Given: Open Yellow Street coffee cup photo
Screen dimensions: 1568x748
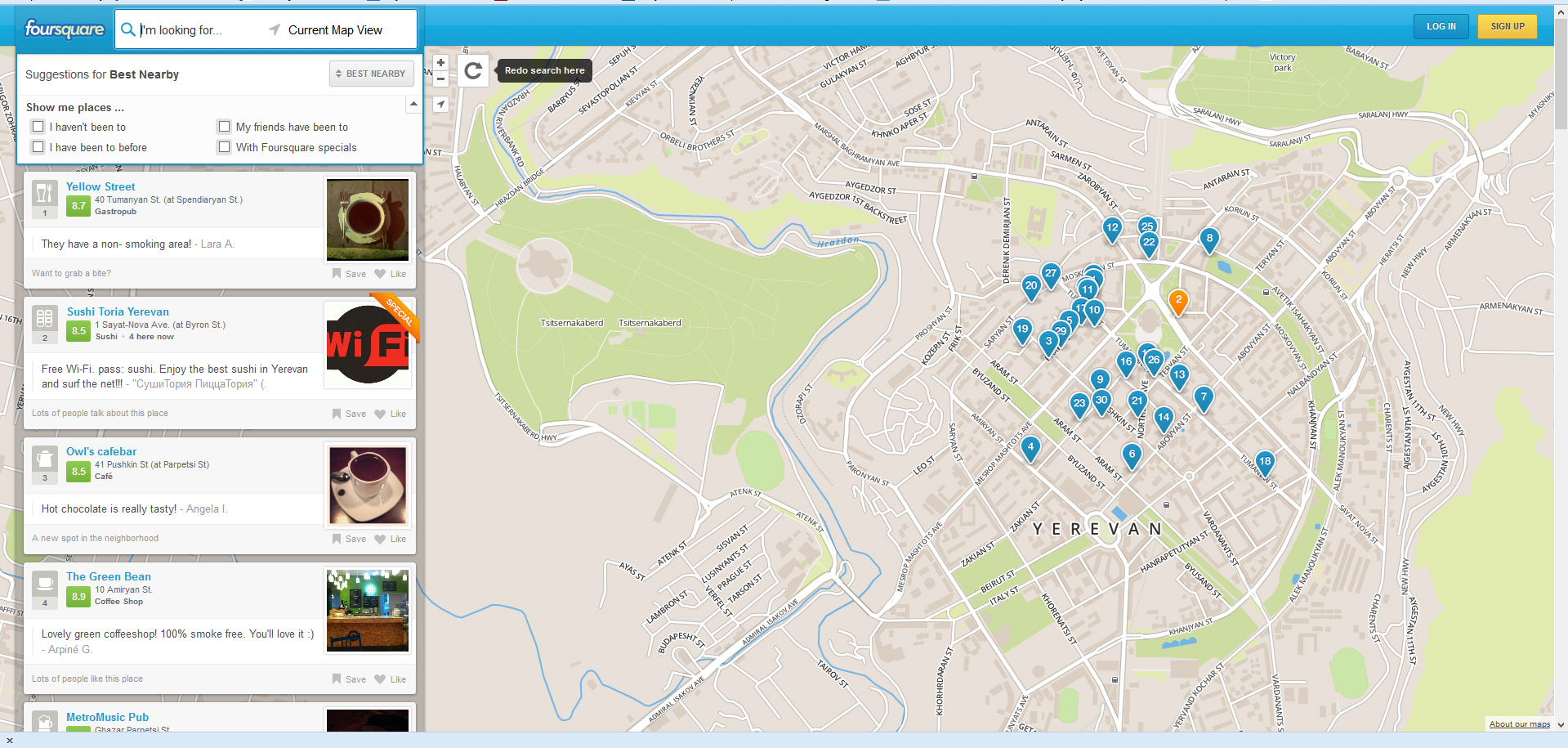Looking at the screenshot, I should (368, 220).
